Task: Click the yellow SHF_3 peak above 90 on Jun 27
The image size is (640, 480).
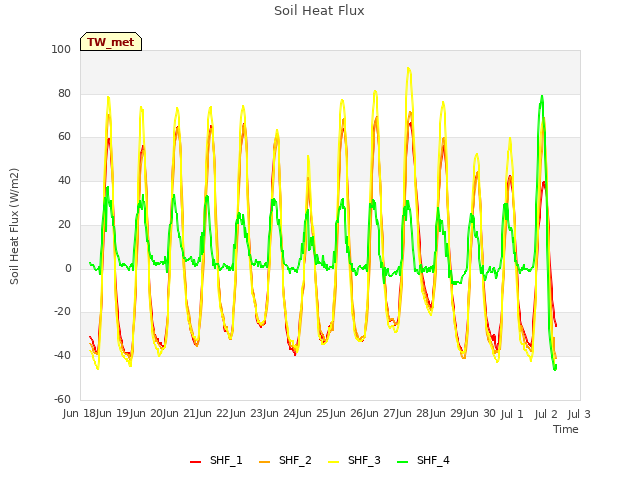Action: click(x=408, y=69)
